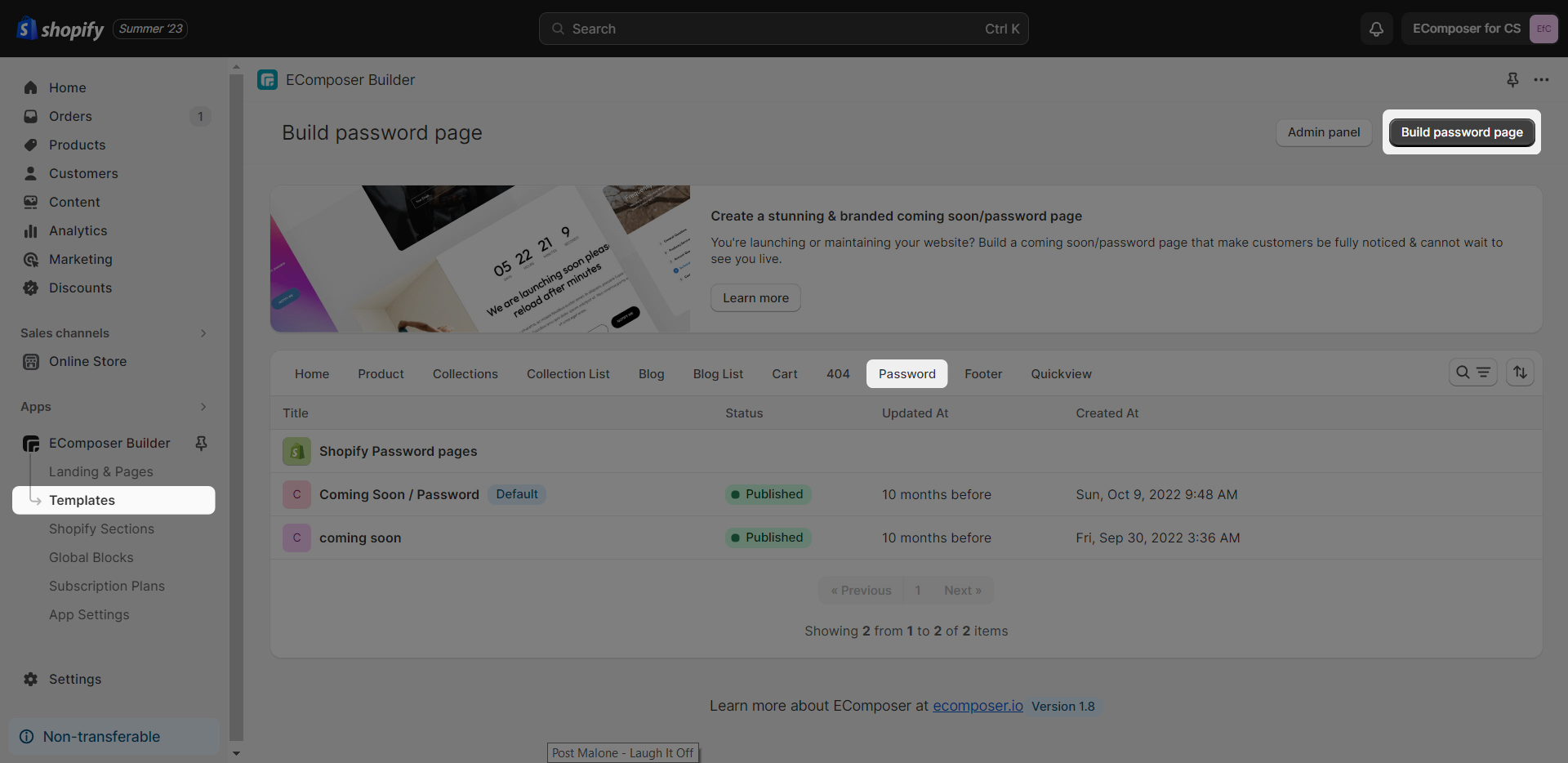Click the Non-transferable info icon
This screenshot has height=763, width=1568.
pos(27,737)
